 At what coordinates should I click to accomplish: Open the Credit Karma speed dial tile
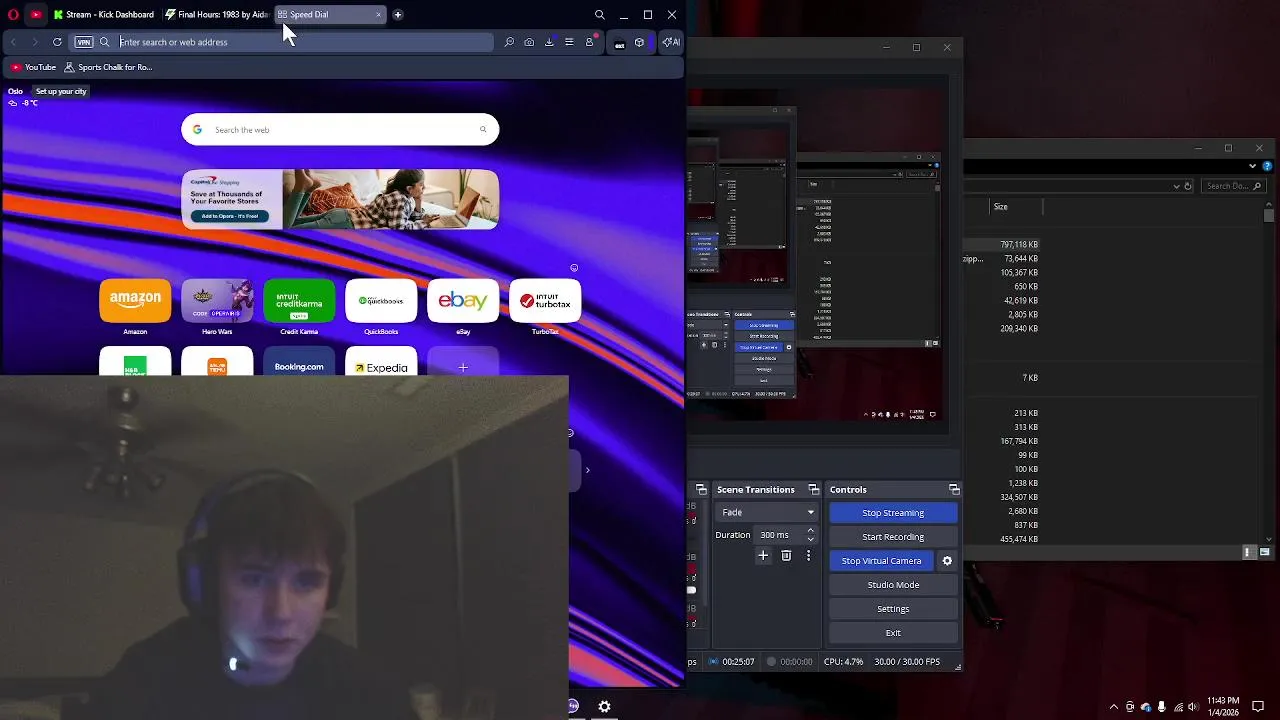[299, 301]
